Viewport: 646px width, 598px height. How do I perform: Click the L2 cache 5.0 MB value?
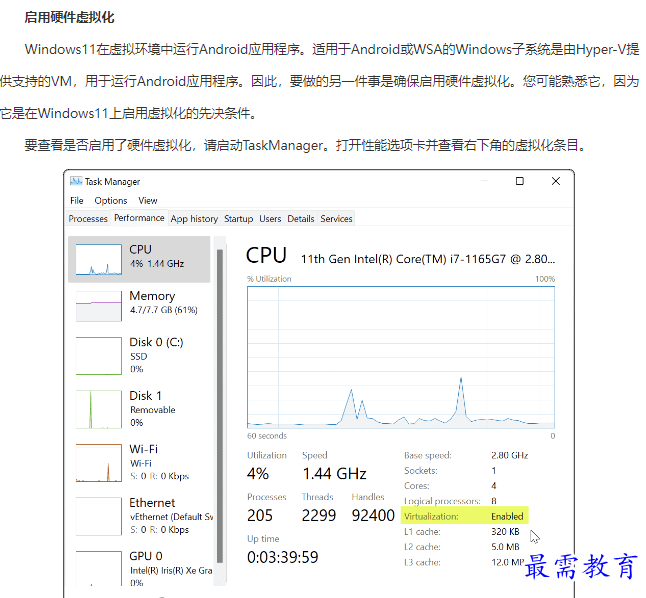pos(505,547)
